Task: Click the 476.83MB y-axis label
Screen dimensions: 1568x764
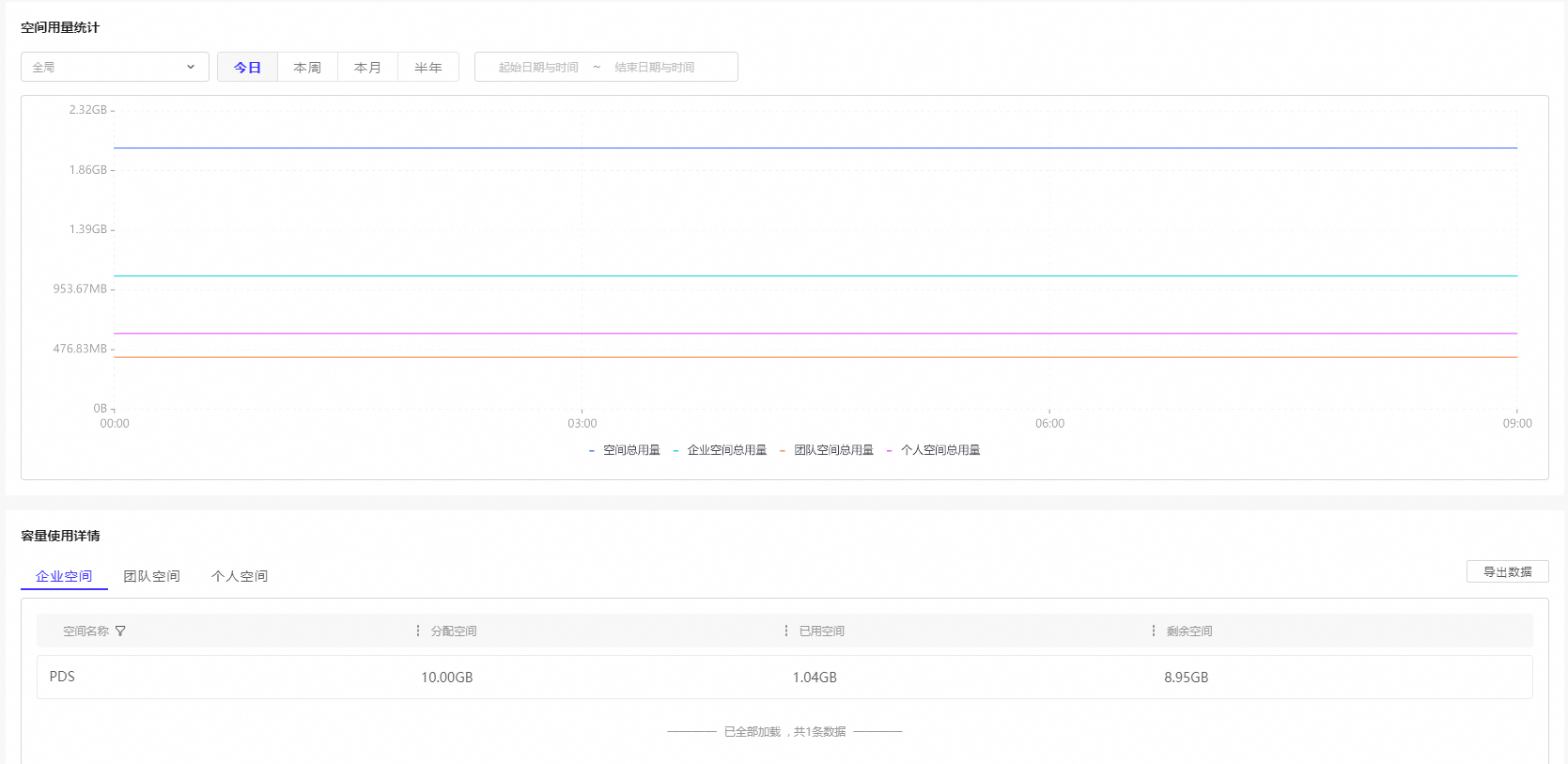Action: tap(80, 349)
